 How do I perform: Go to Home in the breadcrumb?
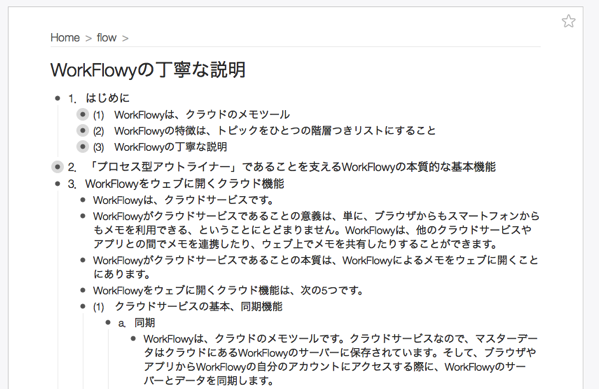click(65, 37)
